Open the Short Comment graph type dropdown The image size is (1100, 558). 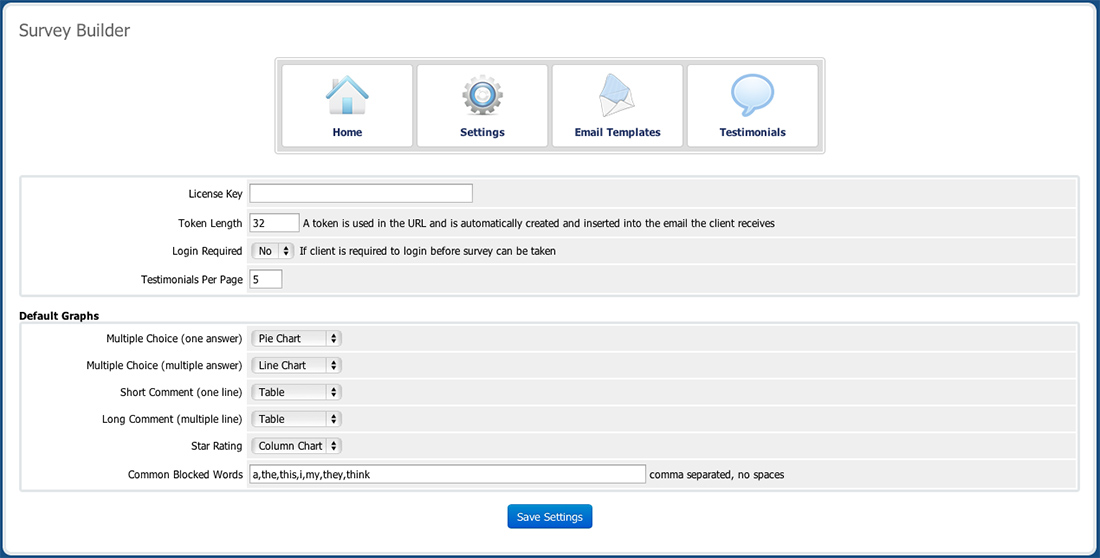[297, 393]
